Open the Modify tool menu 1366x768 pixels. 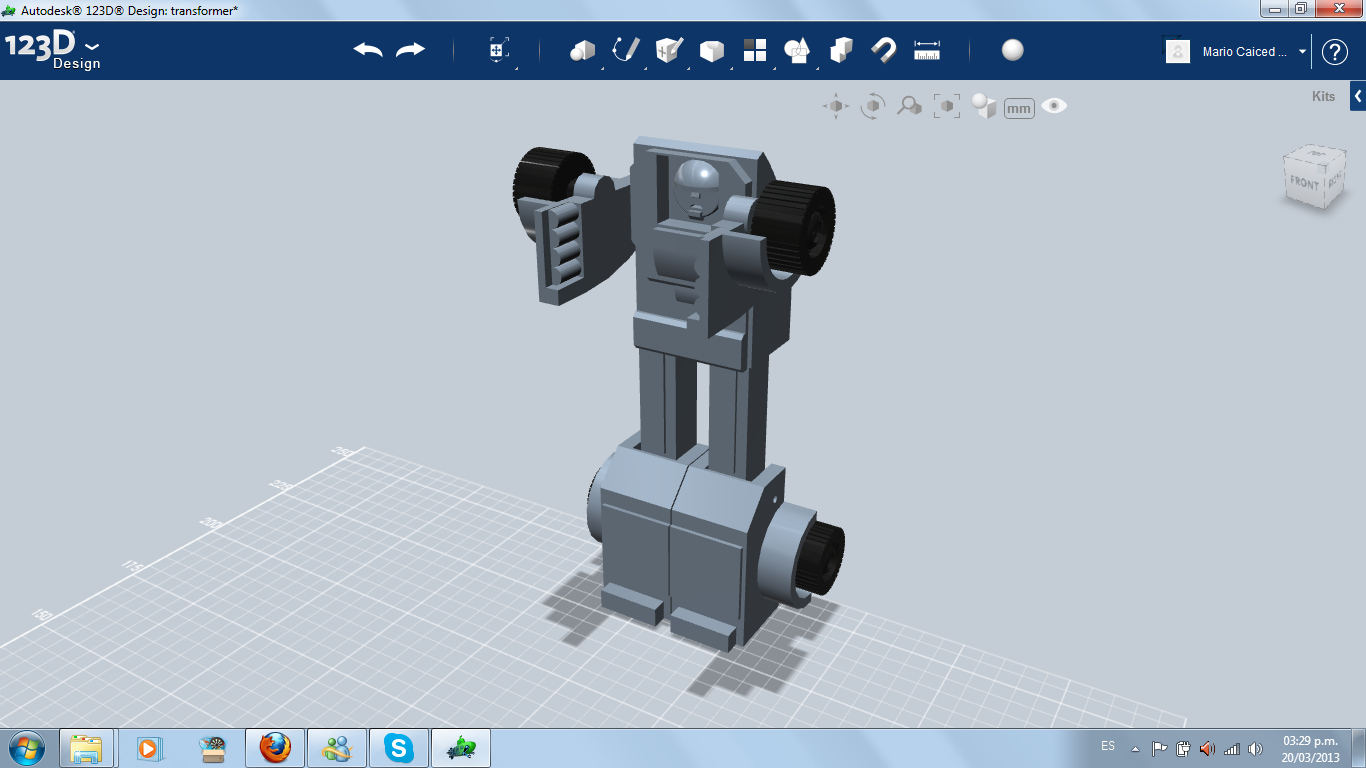point(711,50)
